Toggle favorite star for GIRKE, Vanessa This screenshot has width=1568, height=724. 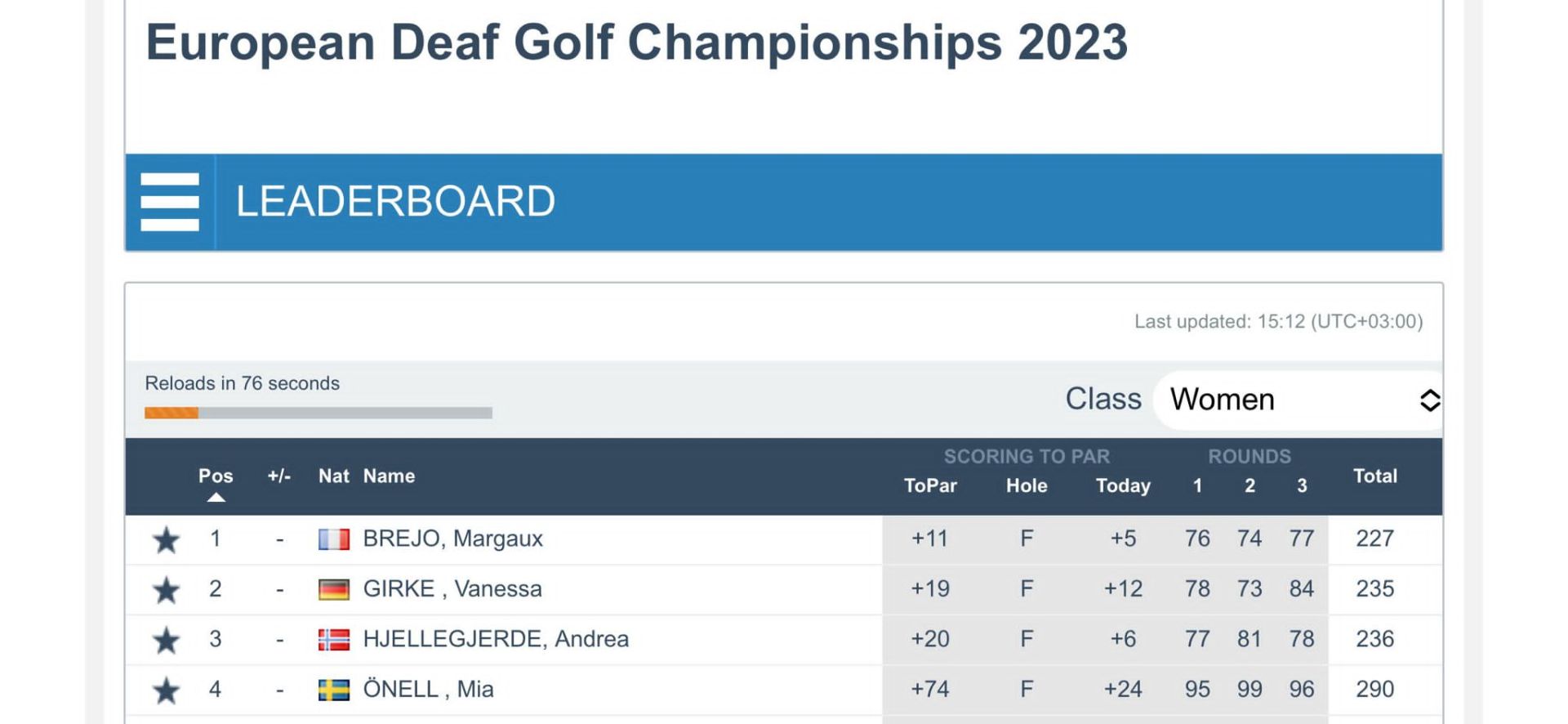point(167,590)
